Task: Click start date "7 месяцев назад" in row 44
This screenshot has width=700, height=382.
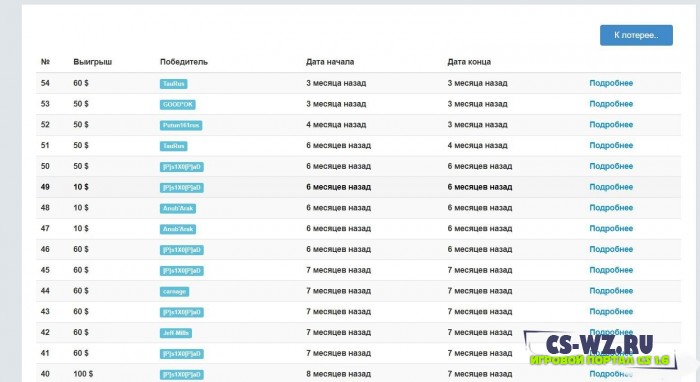Action: click(338, 291)
